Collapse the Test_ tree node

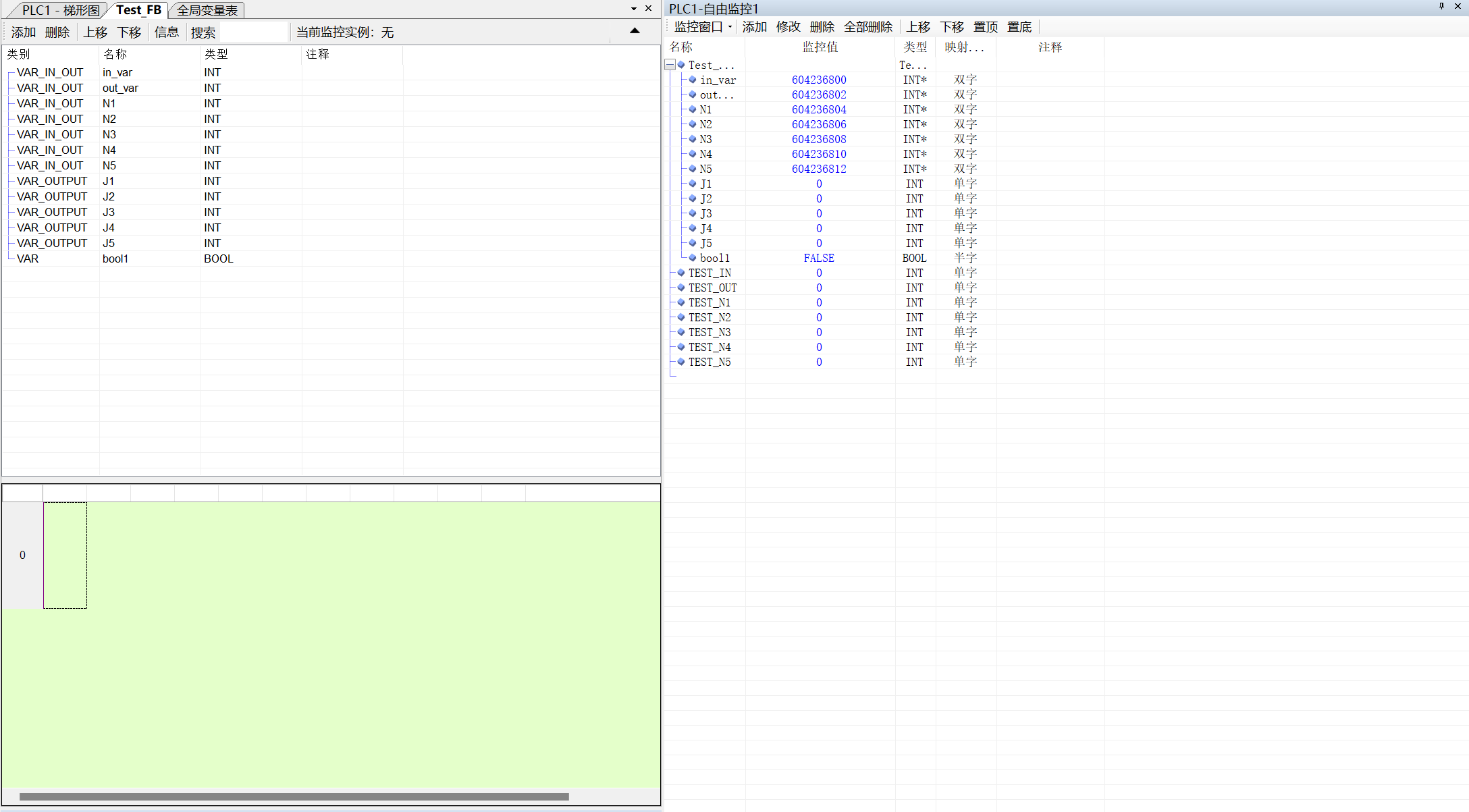tap(670, 65)
